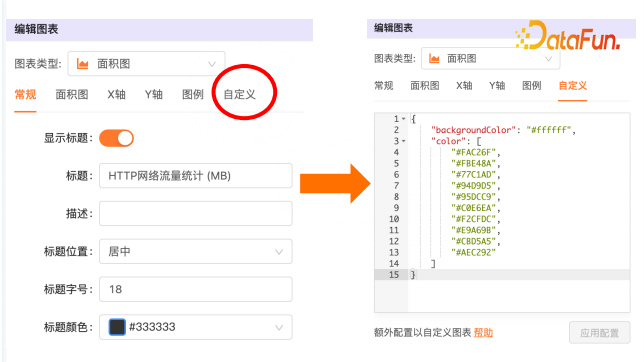The image size is (644, 362).
Task: Click the "#95DCC9" color value line
Action: click(x=476, y=197)
